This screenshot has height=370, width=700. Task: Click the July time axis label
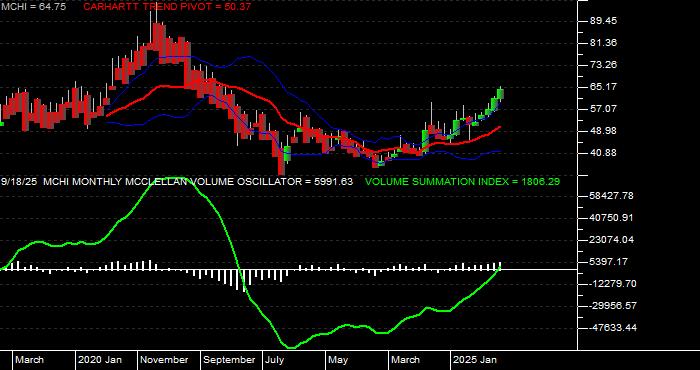click(x=274, y=360)
